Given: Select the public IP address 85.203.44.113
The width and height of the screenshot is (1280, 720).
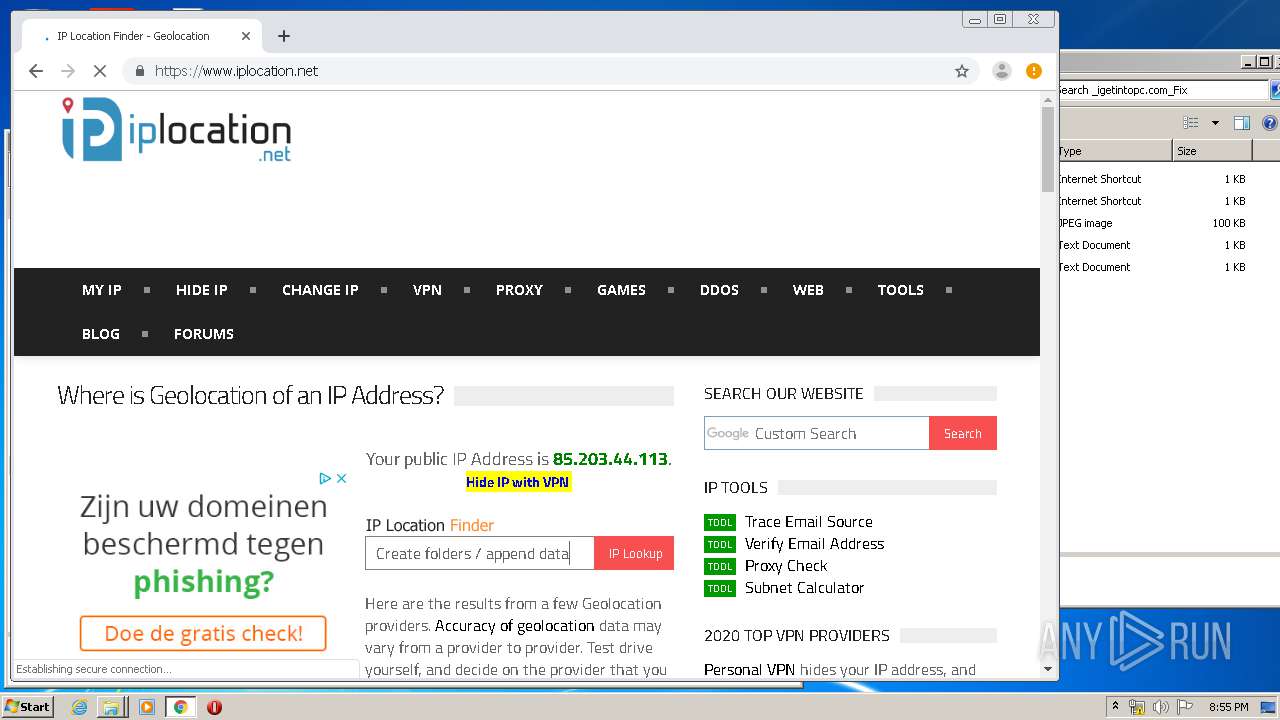Looking at the screenshot, I should [610, 459].
